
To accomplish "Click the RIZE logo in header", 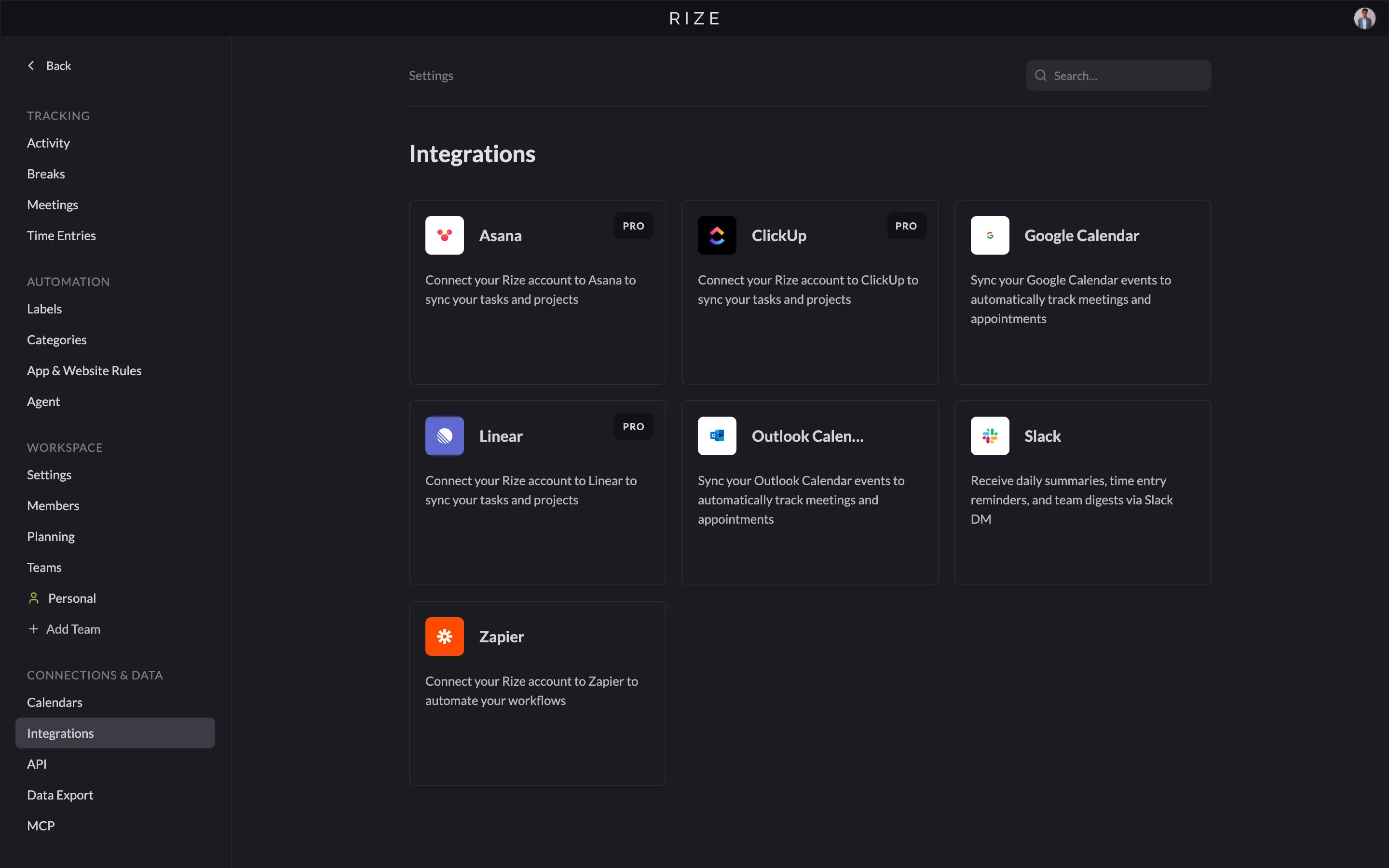I will pos(694,18).
